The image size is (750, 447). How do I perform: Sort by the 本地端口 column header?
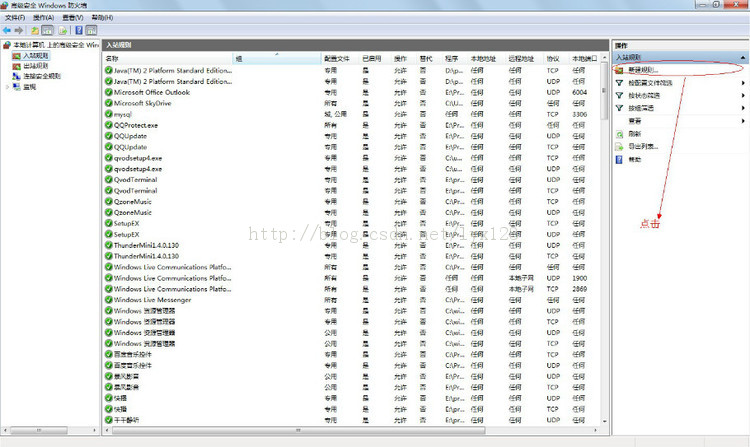[x=585, y=58]
